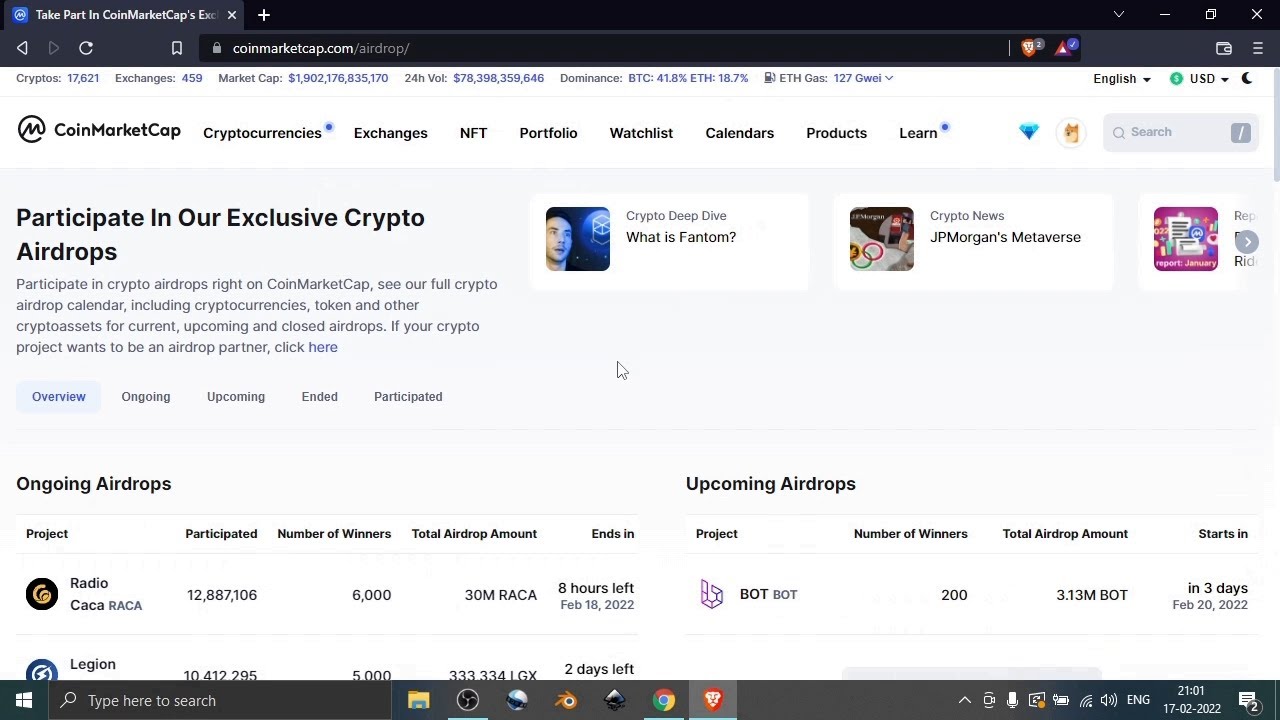The width and height of the screenshot is (1280, 720).
Task: Expand the USD currency dropdown
Action: pyautogui.click(x=1200, y=78)
